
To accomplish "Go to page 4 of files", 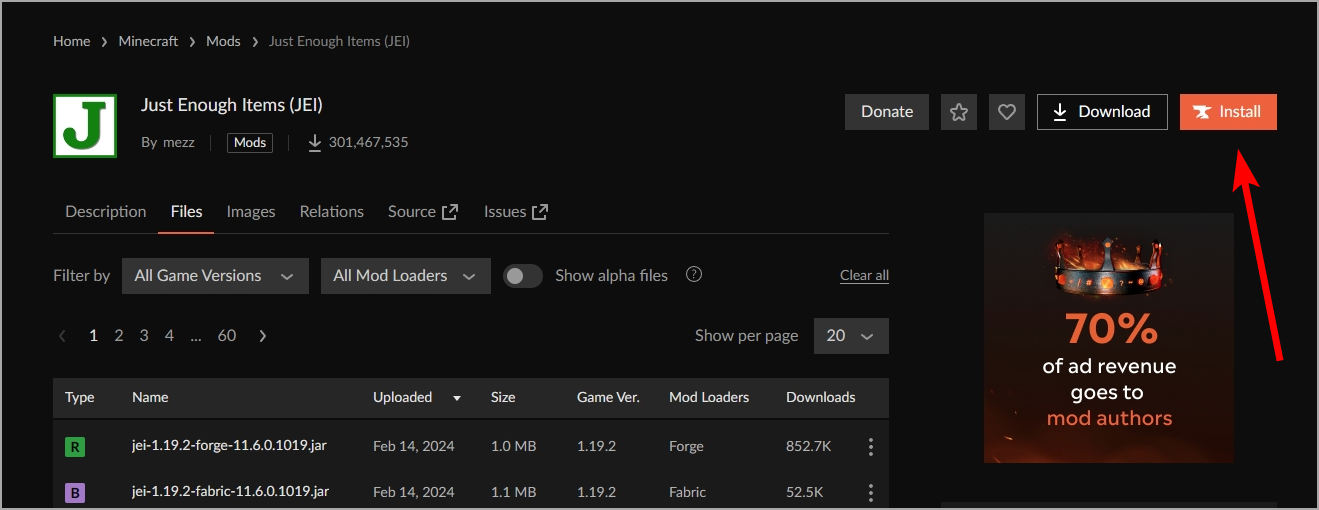I will click(169, 336).
